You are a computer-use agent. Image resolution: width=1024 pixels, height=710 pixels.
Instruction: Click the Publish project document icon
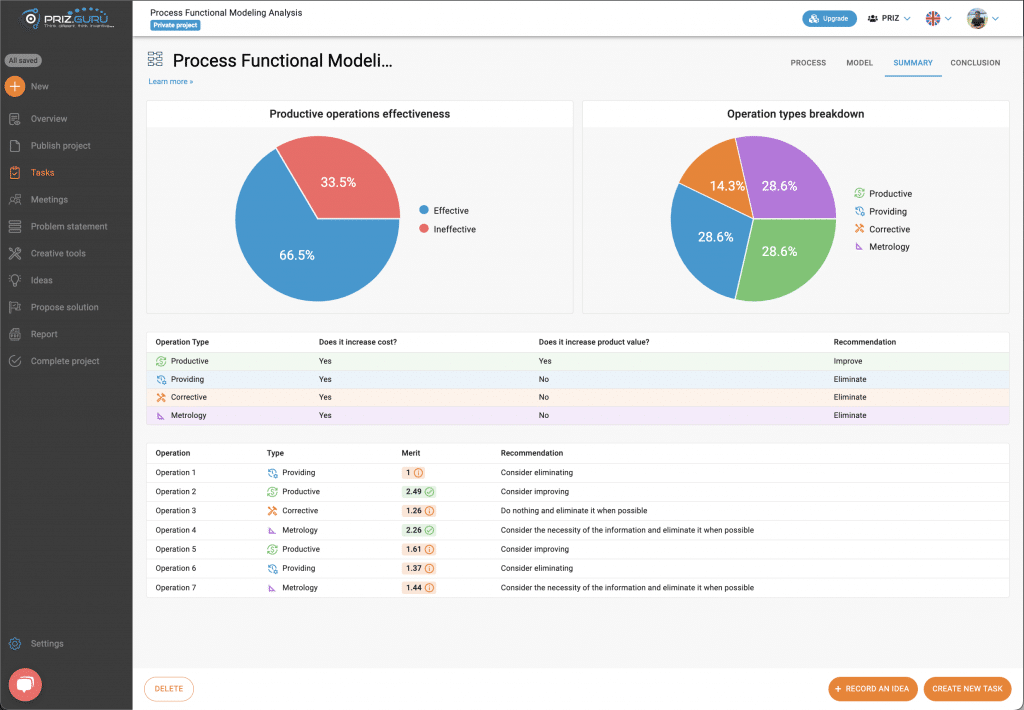(x=15, y=146)
